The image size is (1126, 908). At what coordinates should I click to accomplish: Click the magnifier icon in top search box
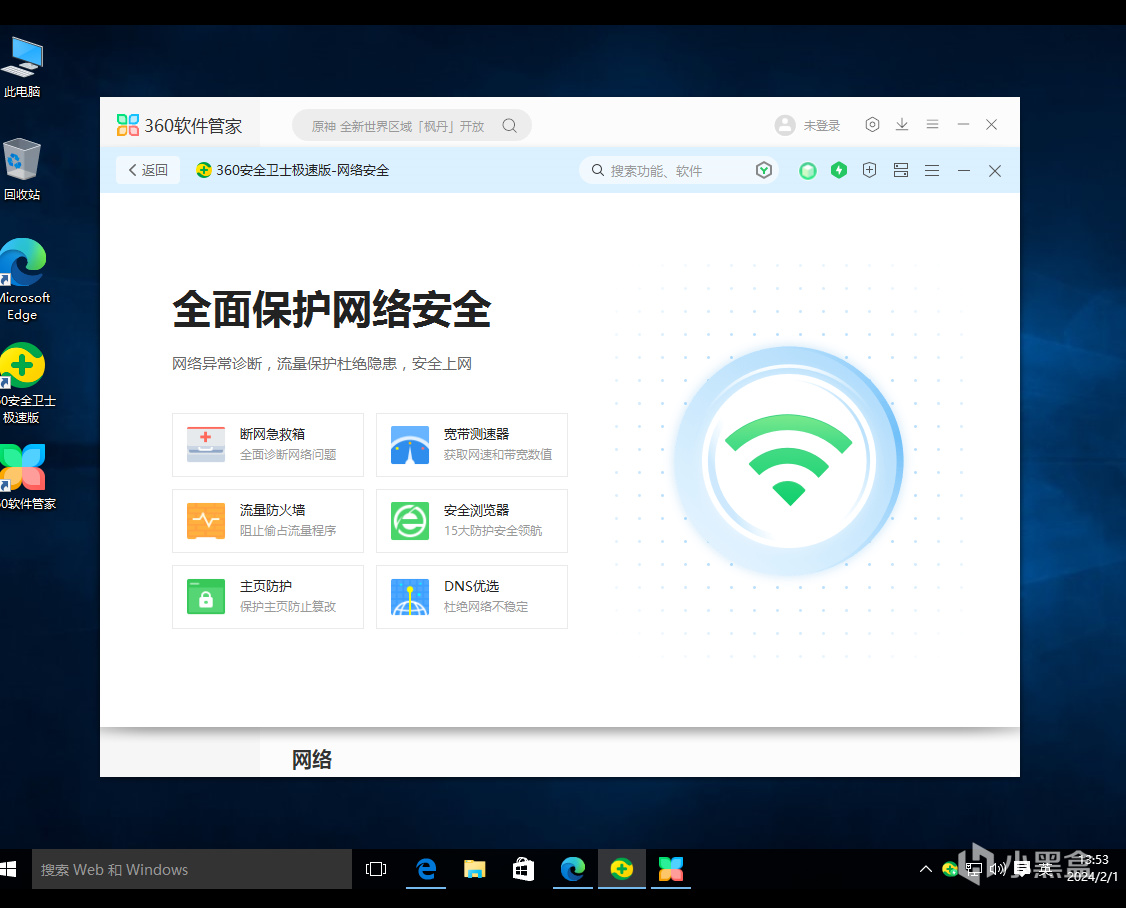509,126
